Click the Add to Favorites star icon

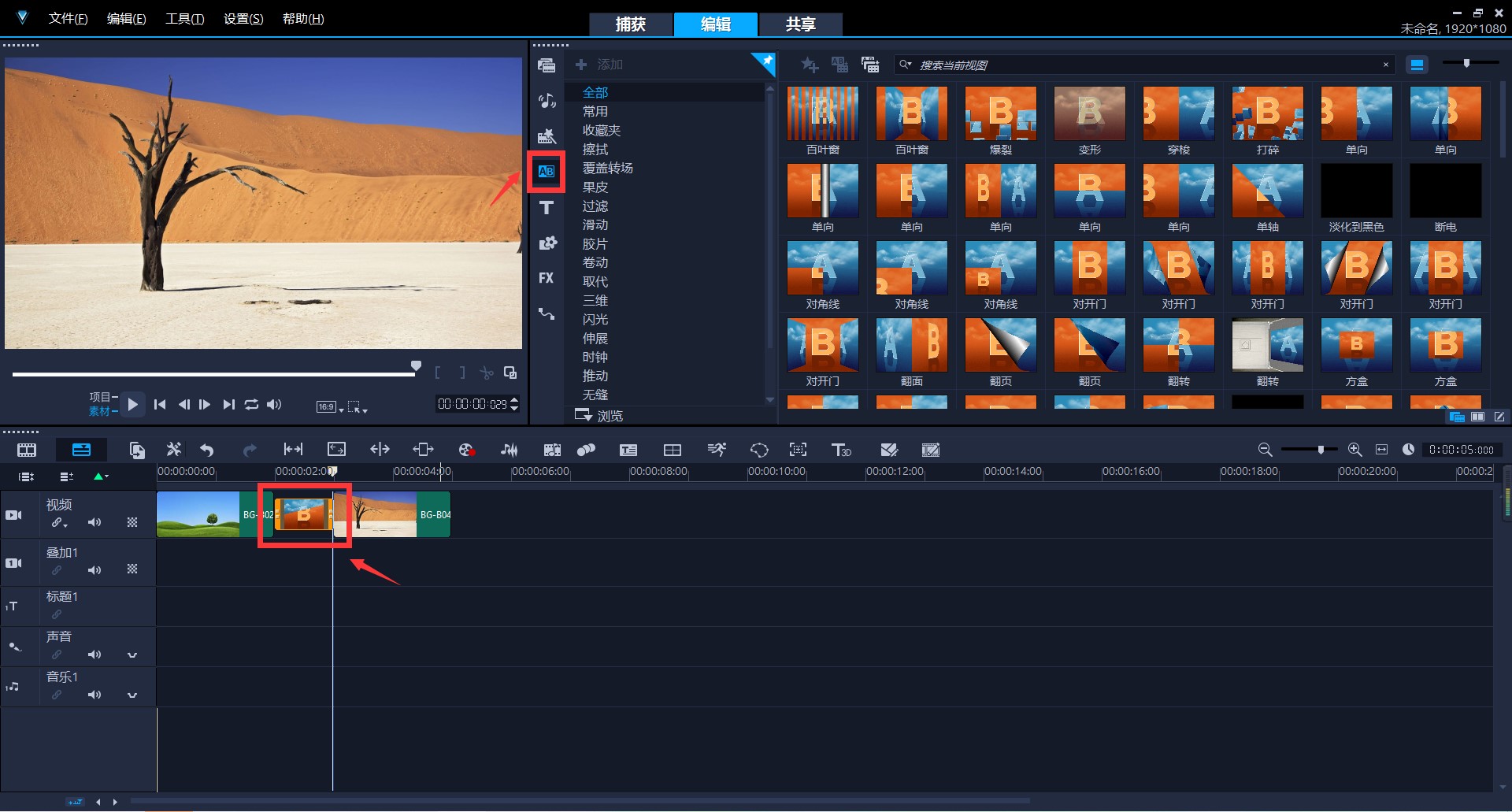tap(810, 65)
